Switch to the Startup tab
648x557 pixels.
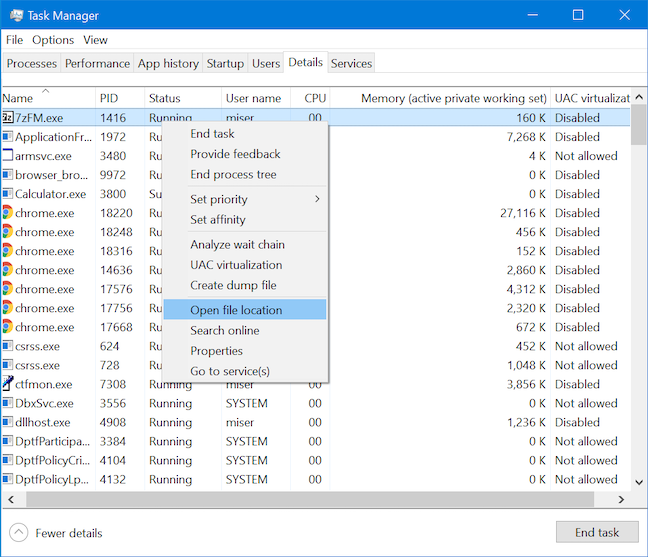coord(225,63)
